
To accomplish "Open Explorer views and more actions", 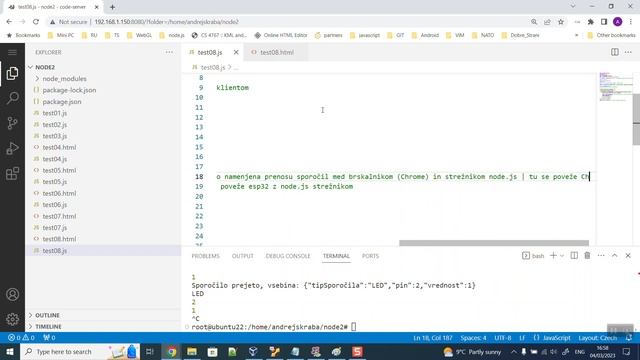I will 169,52.
